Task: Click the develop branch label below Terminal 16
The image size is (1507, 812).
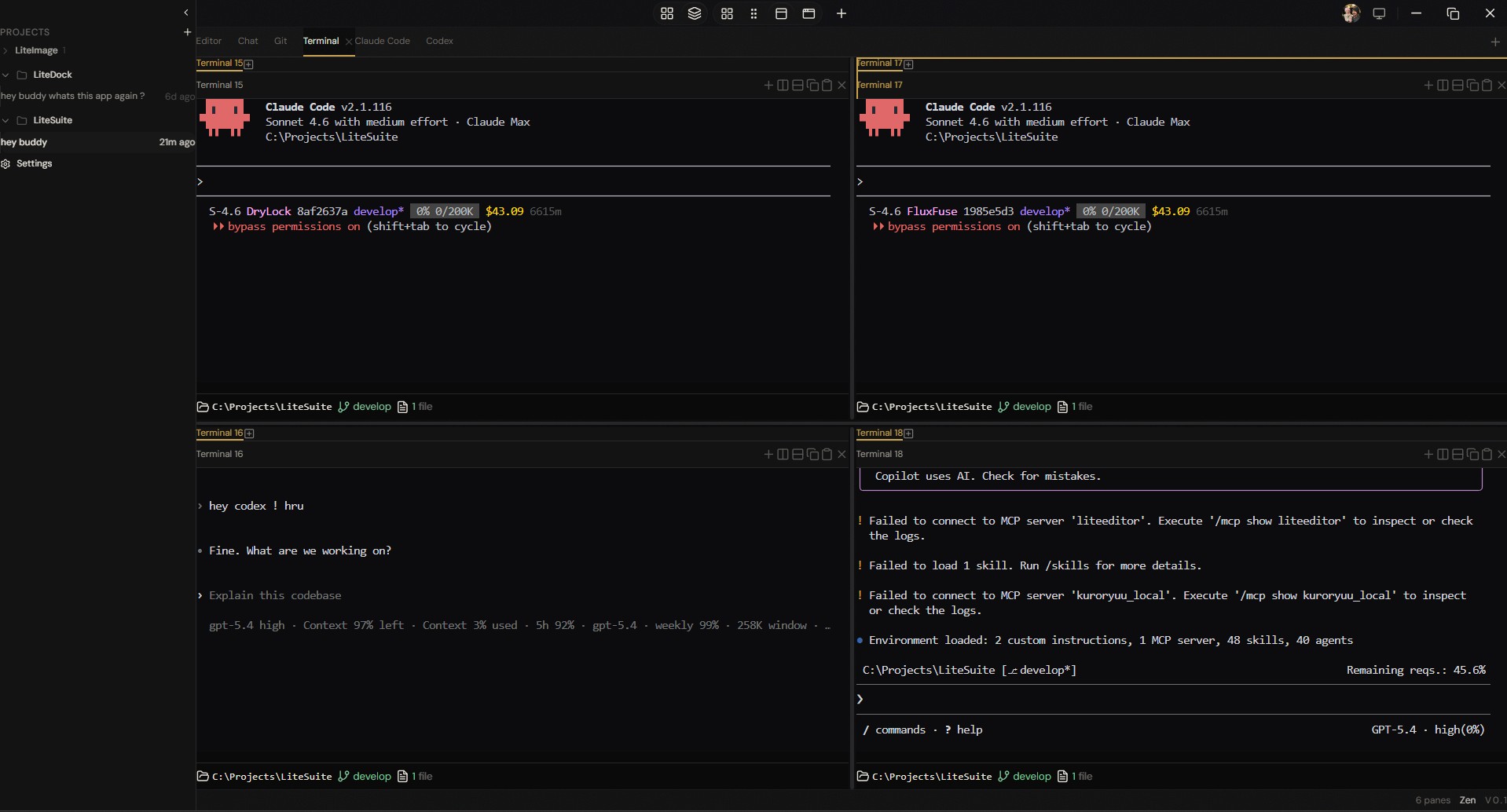Action: click(x=372, y=776)
